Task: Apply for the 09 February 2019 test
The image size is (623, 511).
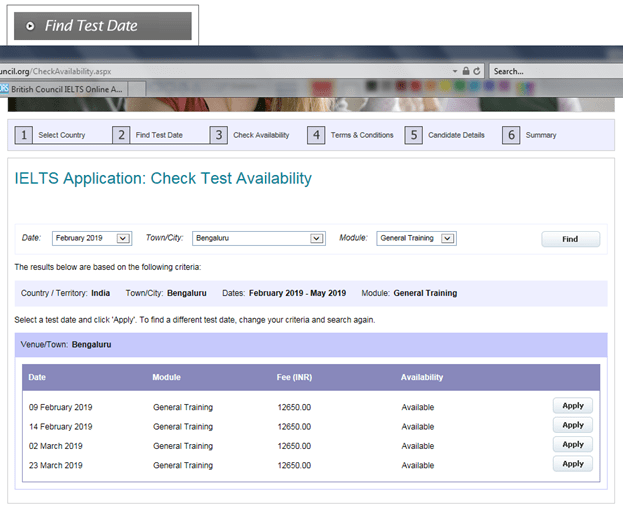Action: click(573, 406)
